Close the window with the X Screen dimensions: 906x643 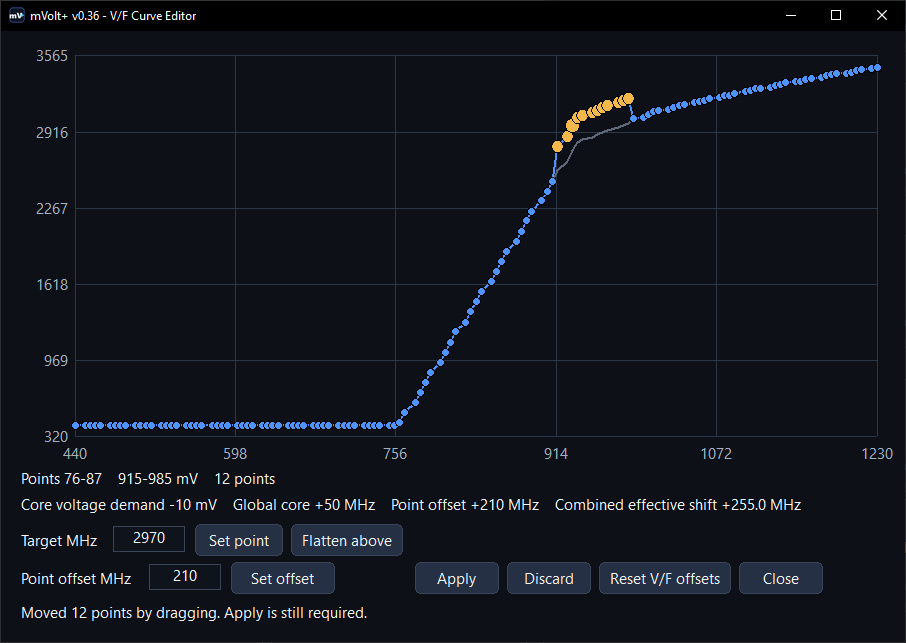pos(882,16)
